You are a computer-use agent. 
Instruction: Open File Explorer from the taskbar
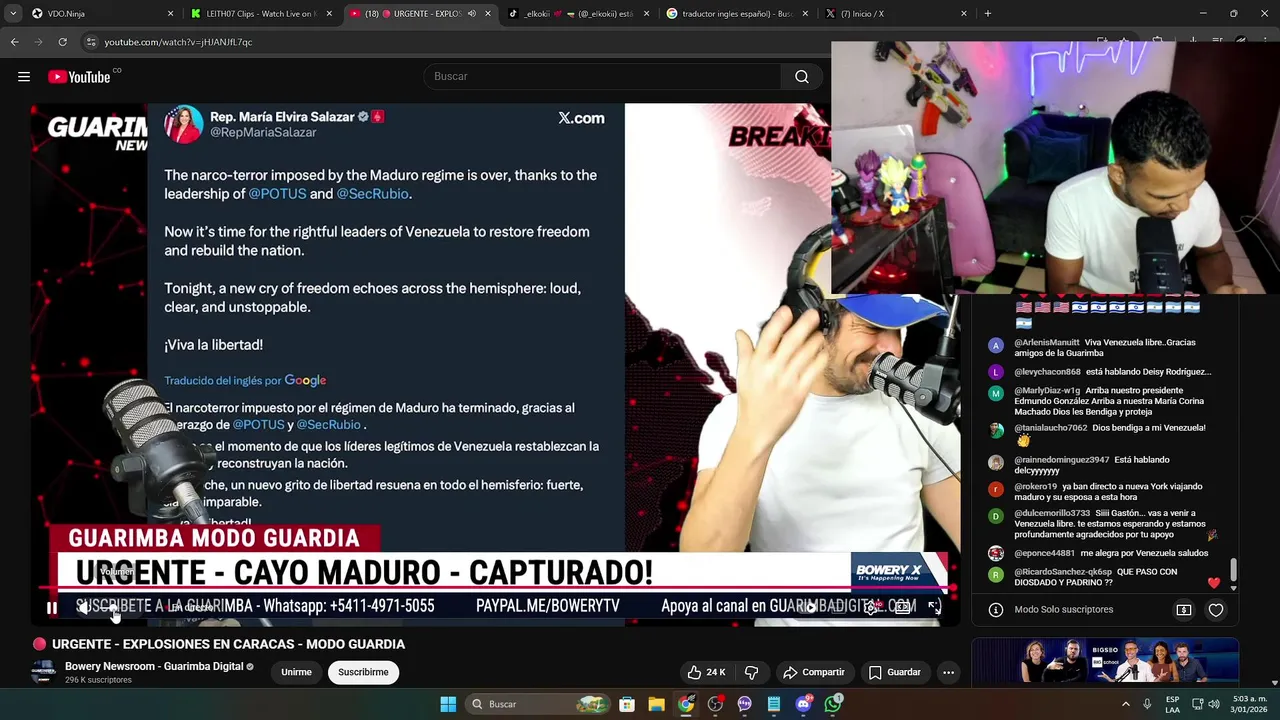point(656,704)
